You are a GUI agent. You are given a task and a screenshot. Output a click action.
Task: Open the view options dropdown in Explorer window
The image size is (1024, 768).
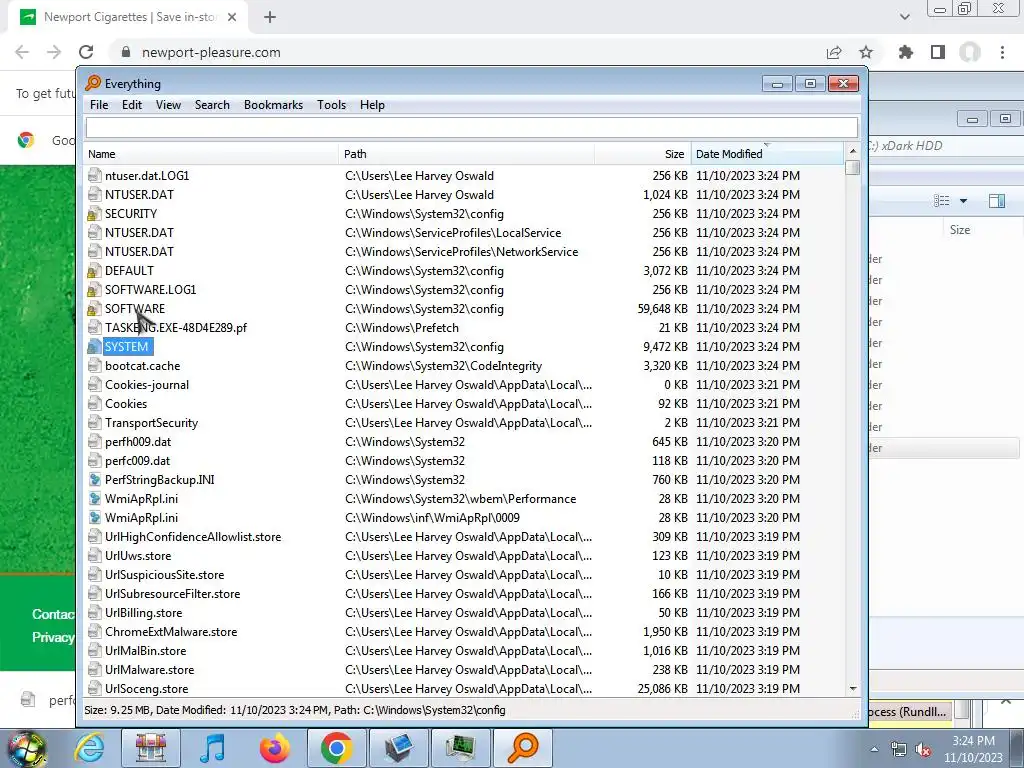coord(963,201)
